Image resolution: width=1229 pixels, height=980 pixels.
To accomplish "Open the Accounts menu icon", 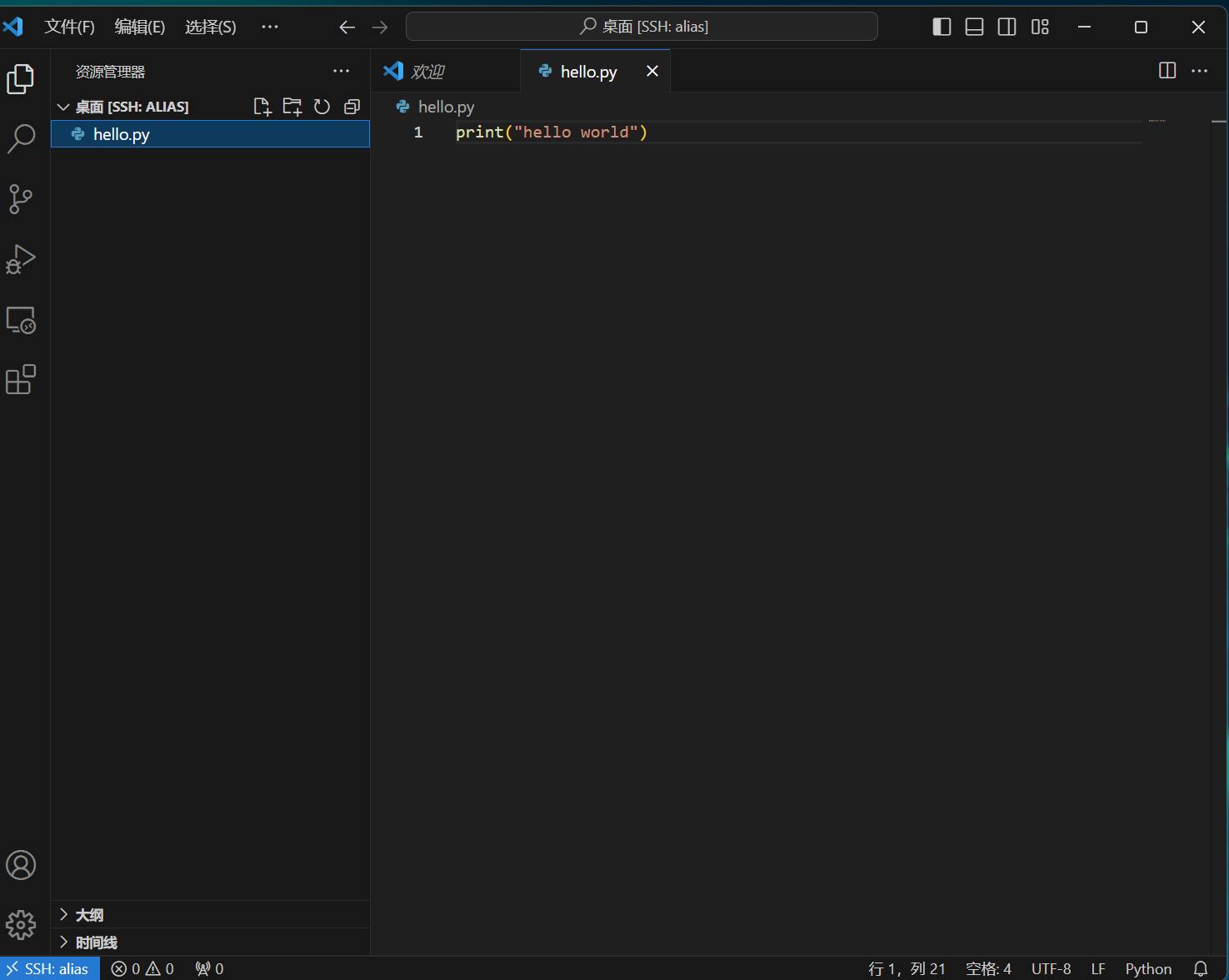I will coord(21,865).
